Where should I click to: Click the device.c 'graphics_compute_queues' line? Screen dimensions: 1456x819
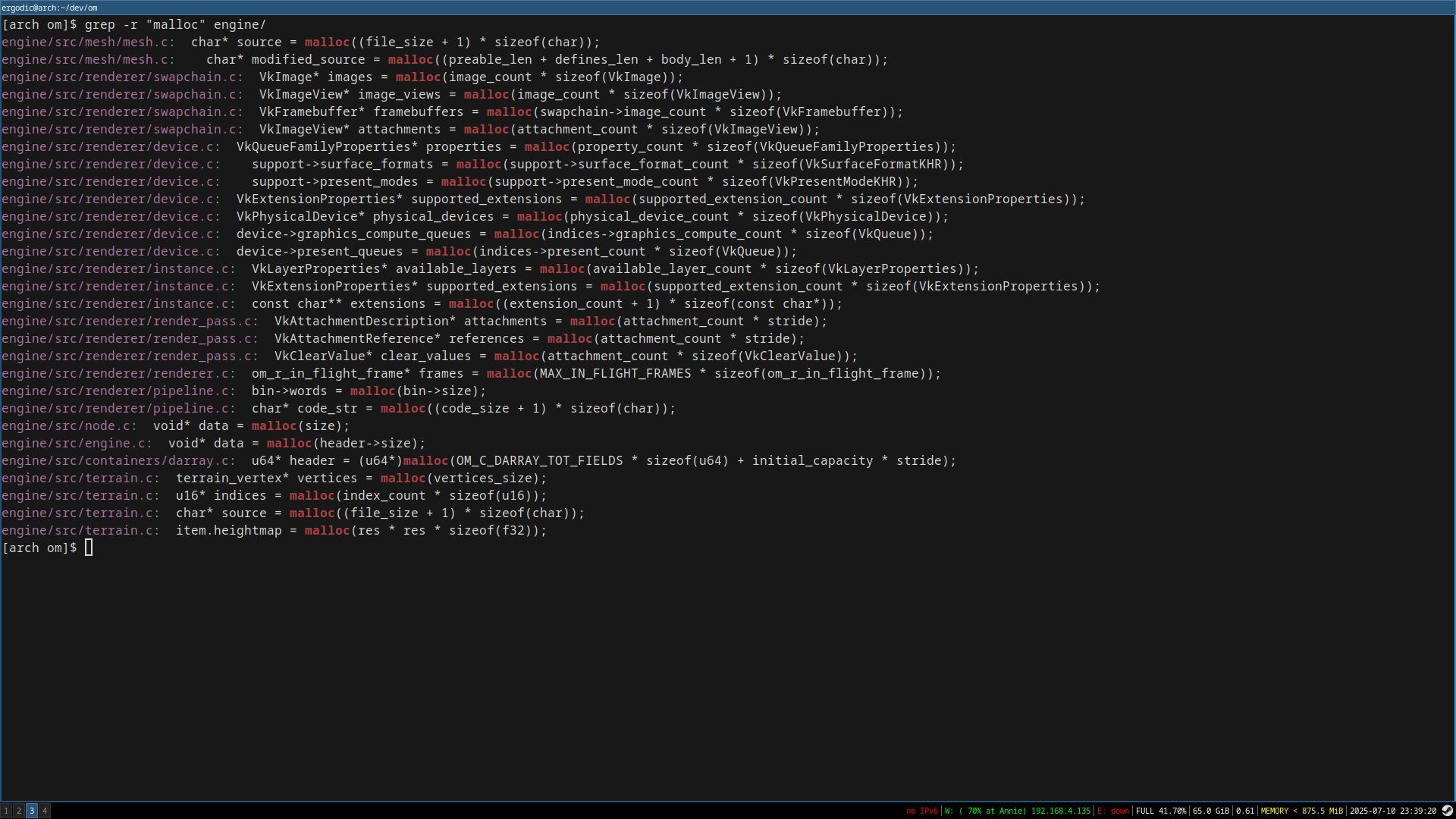[x=467, y=234]
